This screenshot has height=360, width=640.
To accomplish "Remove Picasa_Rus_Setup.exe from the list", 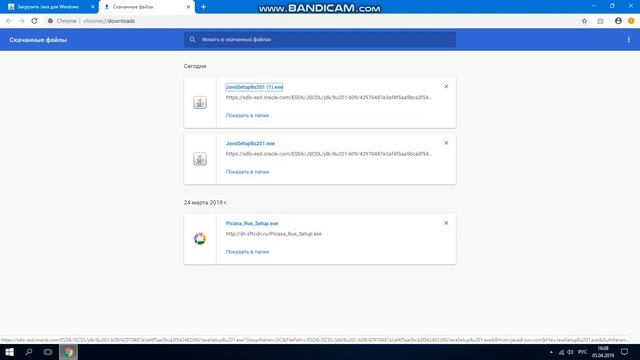I will point(446,223).
